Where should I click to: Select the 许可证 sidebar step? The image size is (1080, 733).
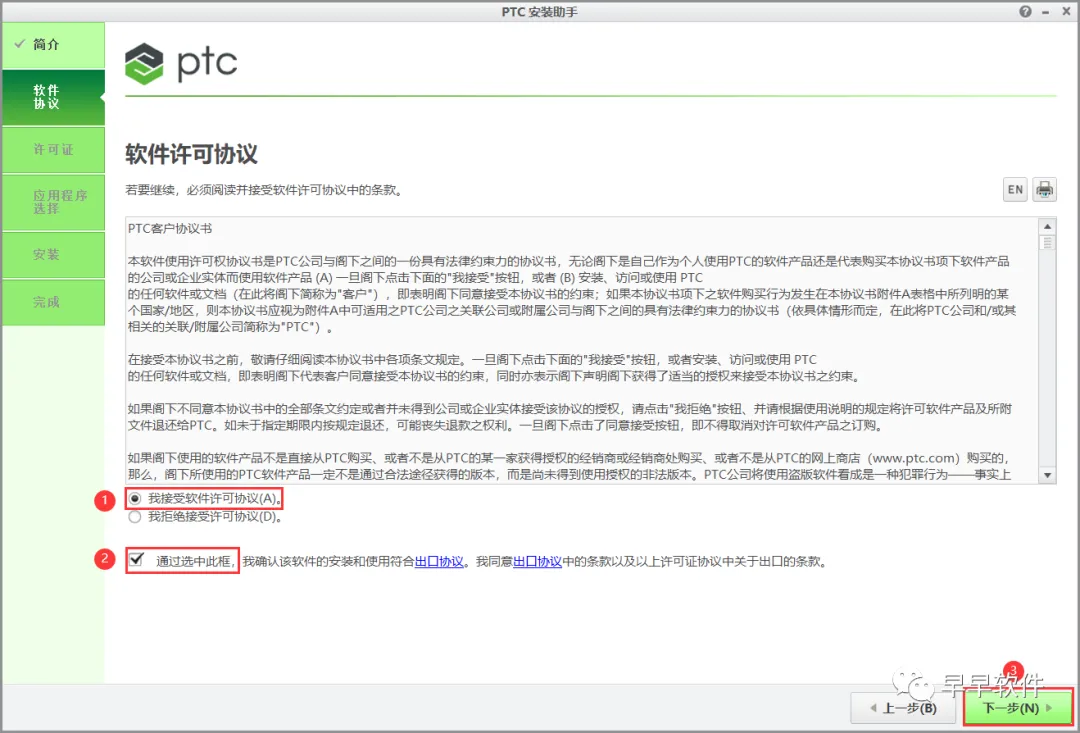pyautogui.click(x=53, y=149)
